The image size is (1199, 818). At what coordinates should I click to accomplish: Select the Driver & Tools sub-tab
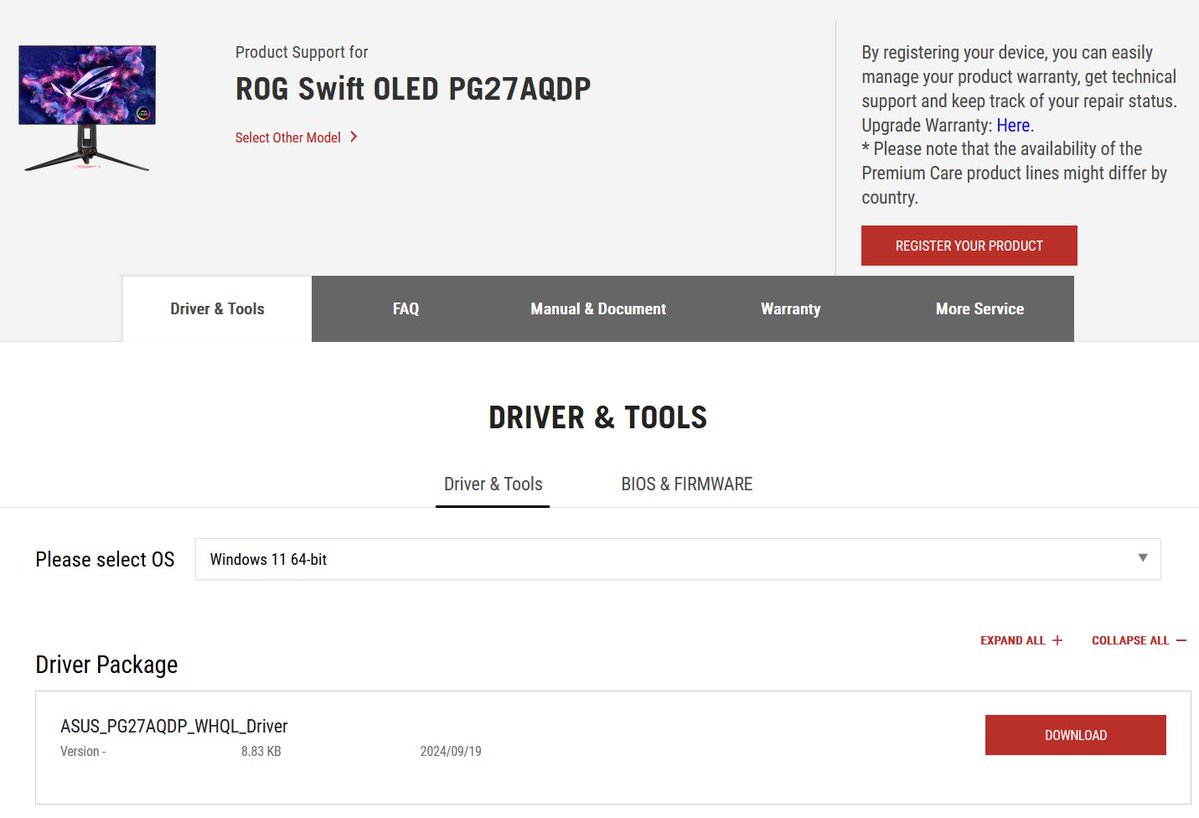493,484
